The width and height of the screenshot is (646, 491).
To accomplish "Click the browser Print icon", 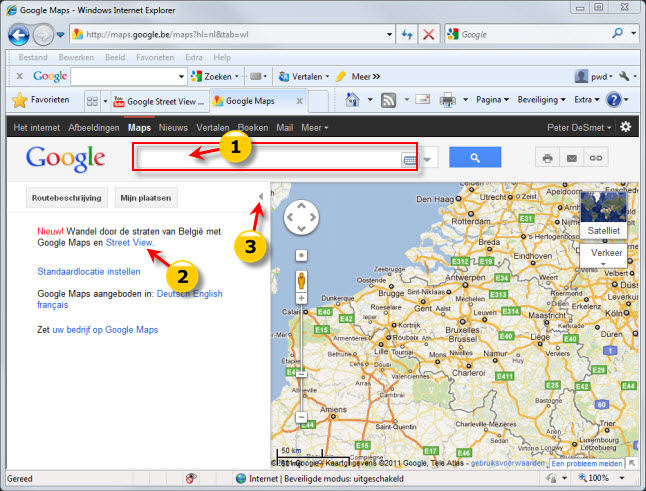I will coord(447,100).
